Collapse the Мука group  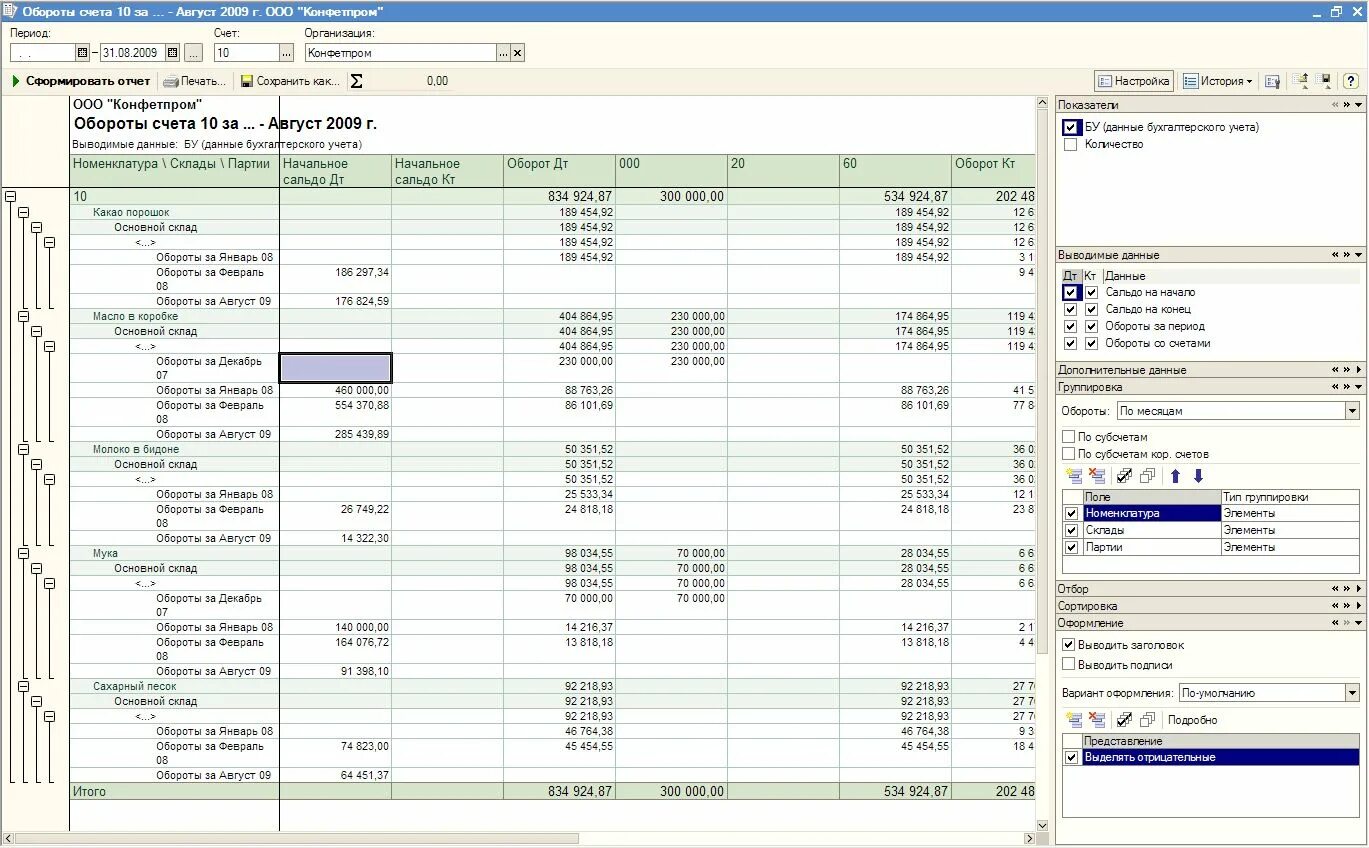click(23, 553)
